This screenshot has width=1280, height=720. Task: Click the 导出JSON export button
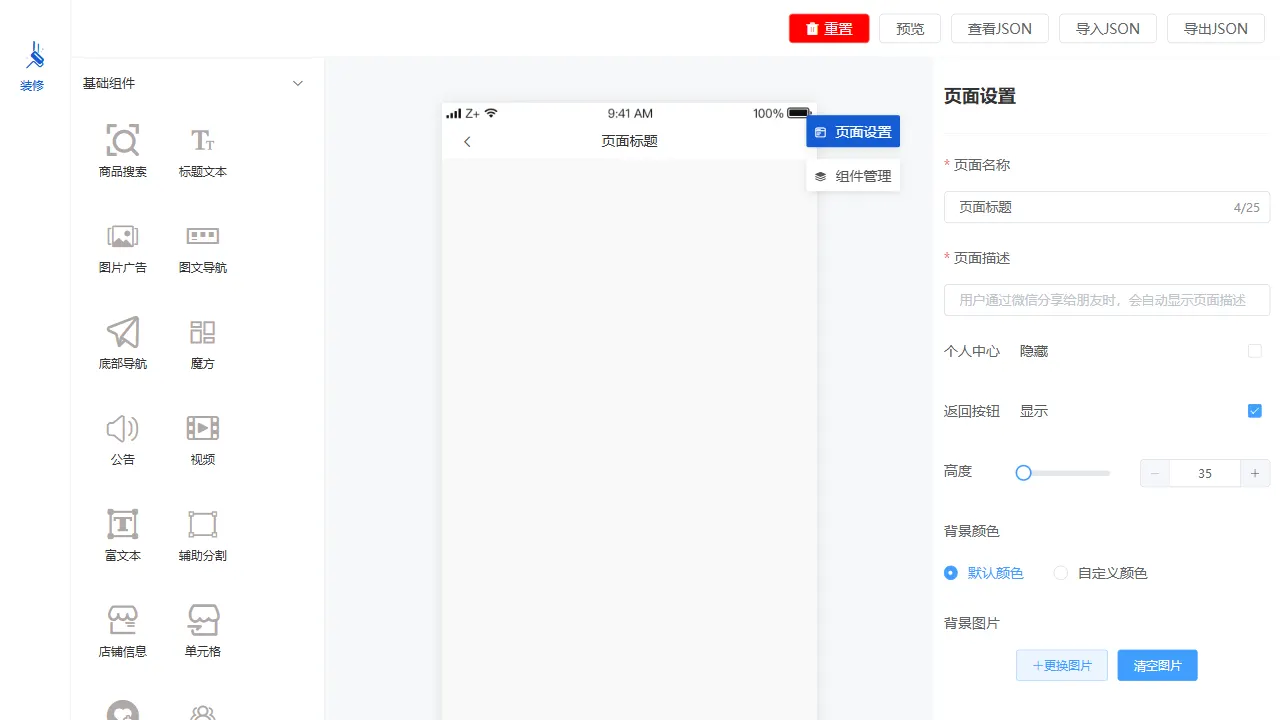[1216, 28]
